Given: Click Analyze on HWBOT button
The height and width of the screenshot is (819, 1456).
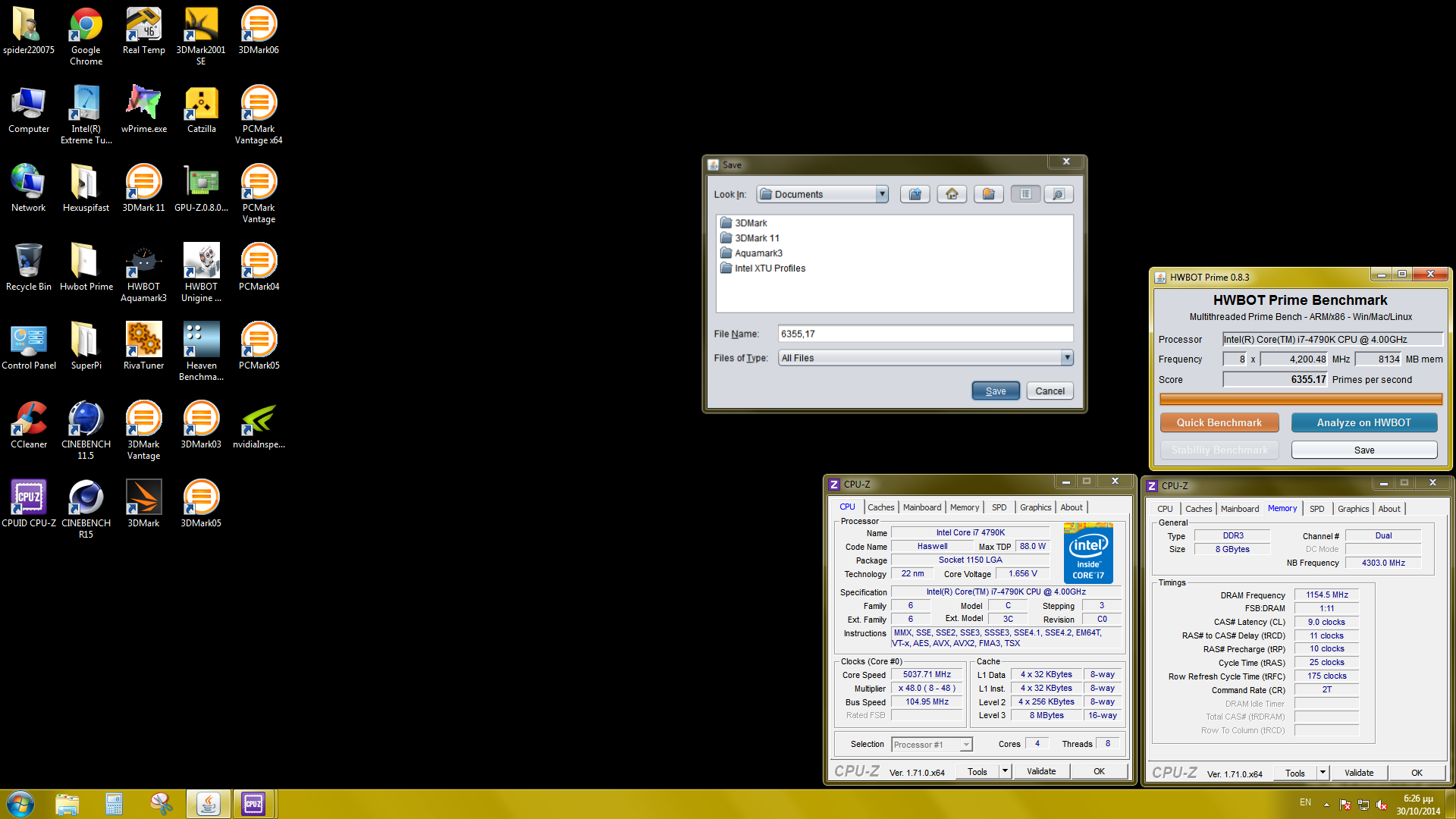Looking at the screenshot, I should coord(1364,422).
